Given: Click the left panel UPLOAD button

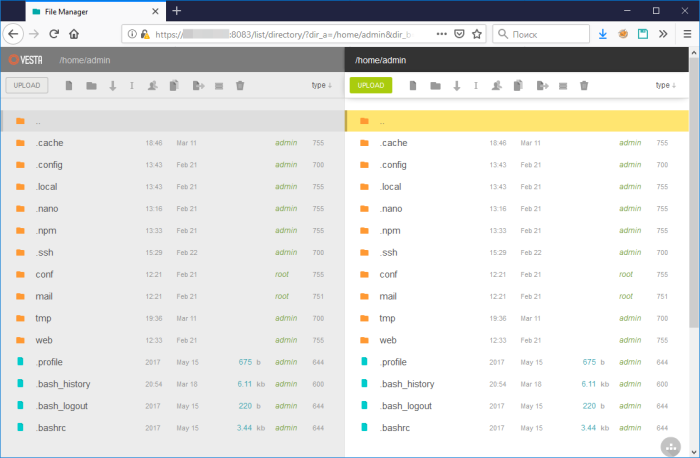Looking at the screenshot, I should 27,85.
